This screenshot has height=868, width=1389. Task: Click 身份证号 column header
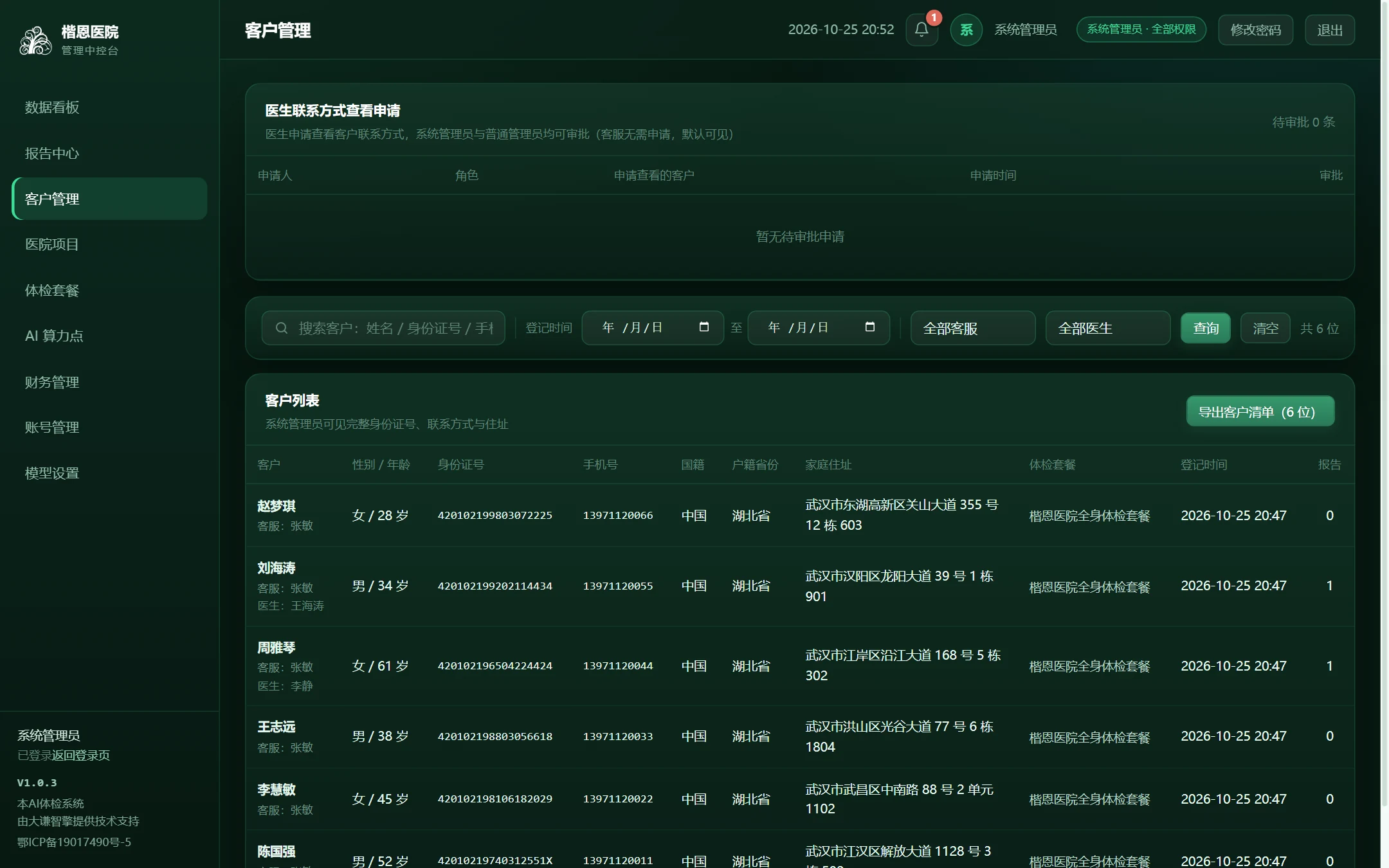[x=461, y=464]
